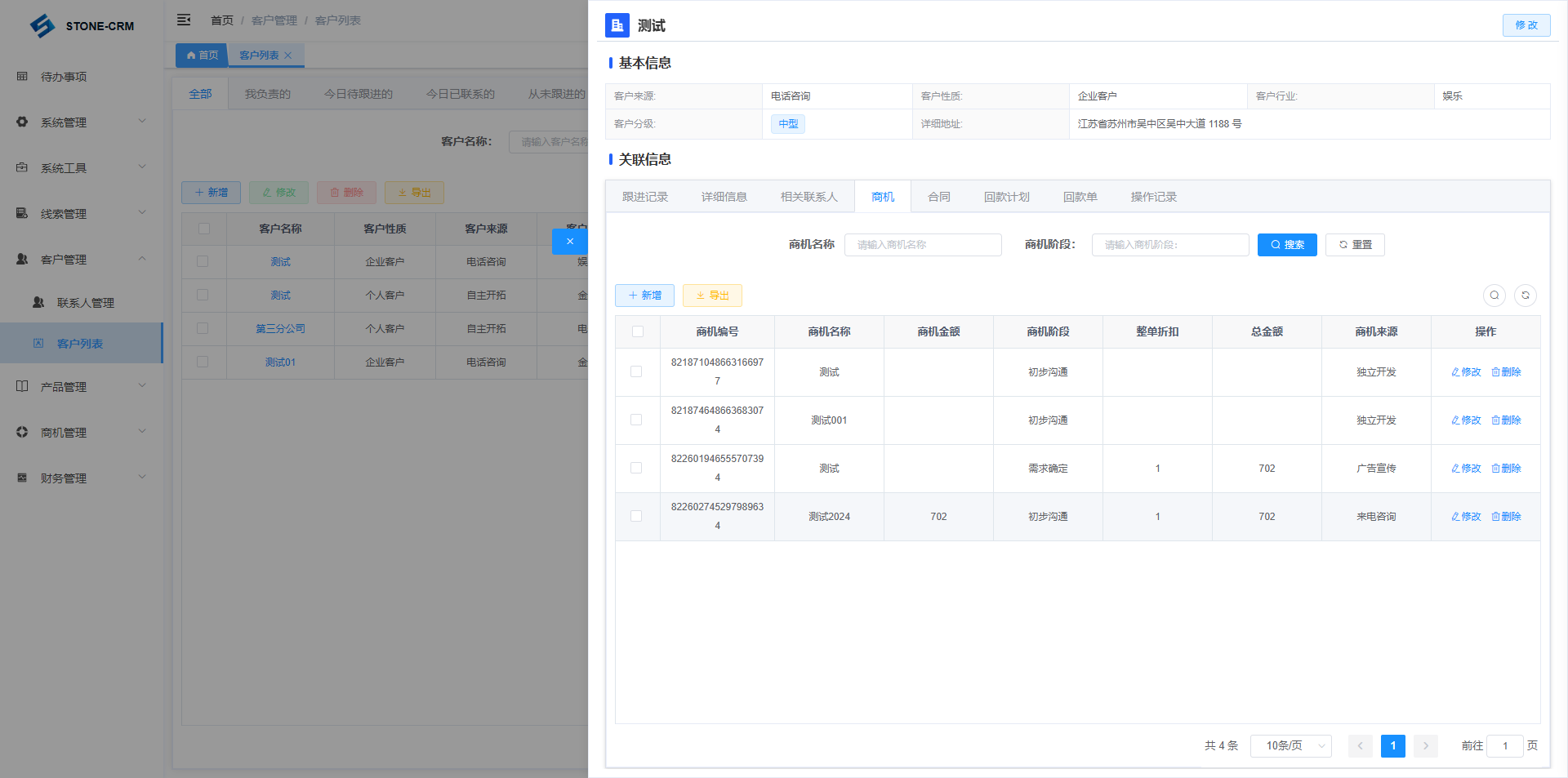
Task: Toggle search visibility with the round magnifier icon
Action: tap(1494, 295)
